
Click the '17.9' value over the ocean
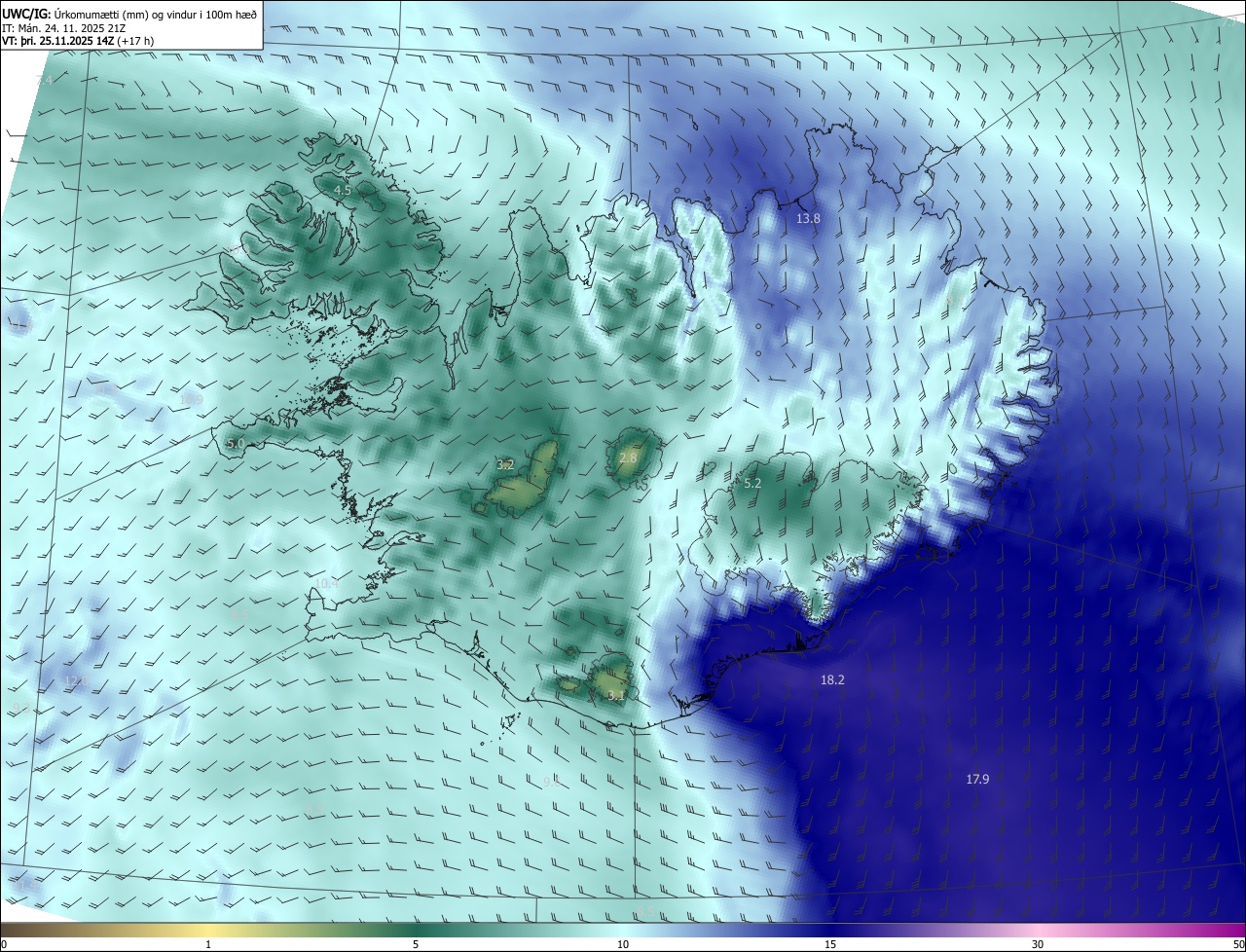click(x=977, y=779)
